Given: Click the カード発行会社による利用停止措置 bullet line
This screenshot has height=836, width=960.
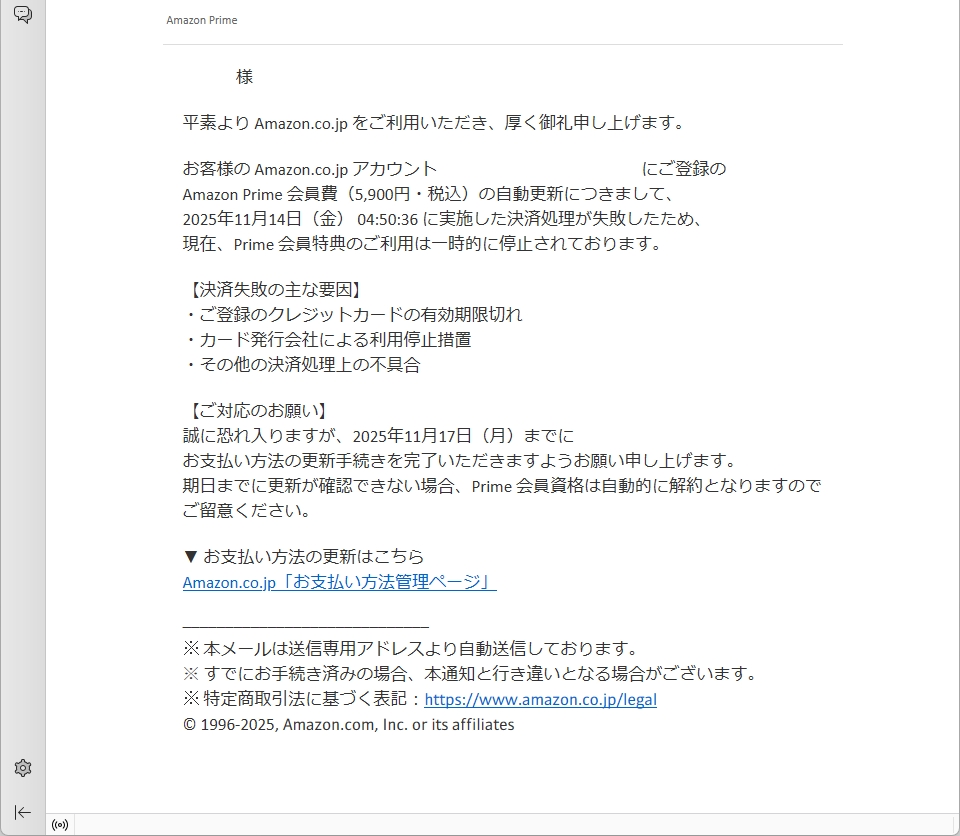Looking at the screenshot, I should click(328, 340).
